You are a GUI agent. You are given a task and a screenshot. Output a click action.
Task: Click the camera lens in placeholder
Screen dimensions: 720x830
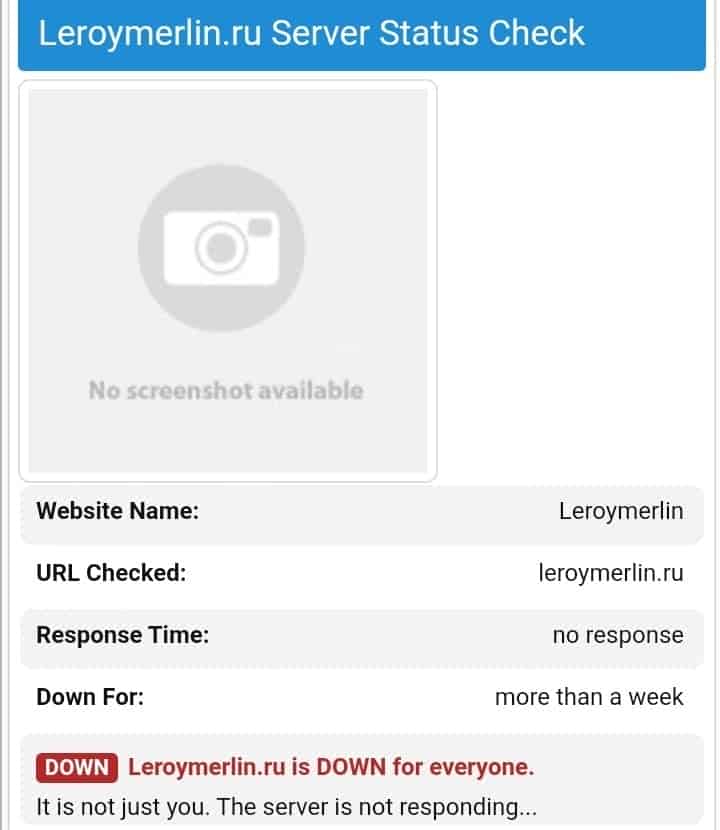click(x=221, y=248)
